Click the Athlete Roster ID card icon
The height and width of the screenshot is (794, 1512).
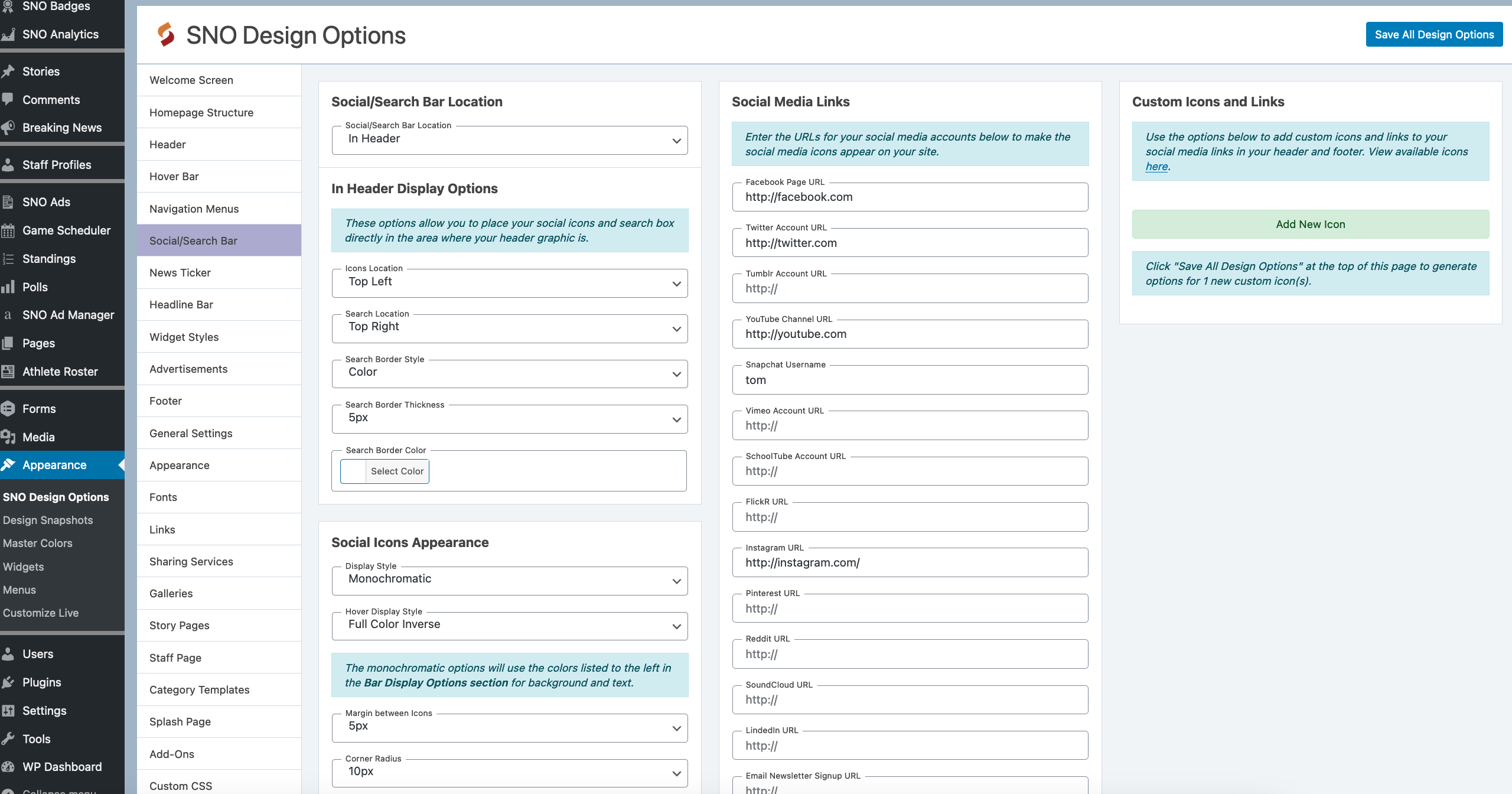click(x=8, y=372)
